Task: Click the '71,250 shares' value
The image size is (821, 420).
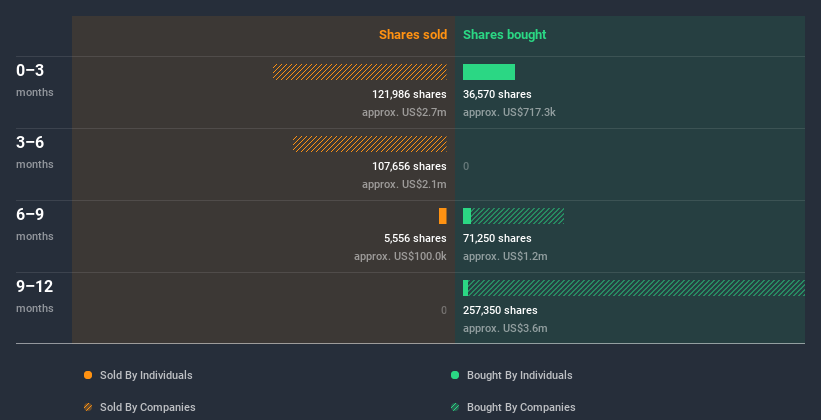Action: 497,238
